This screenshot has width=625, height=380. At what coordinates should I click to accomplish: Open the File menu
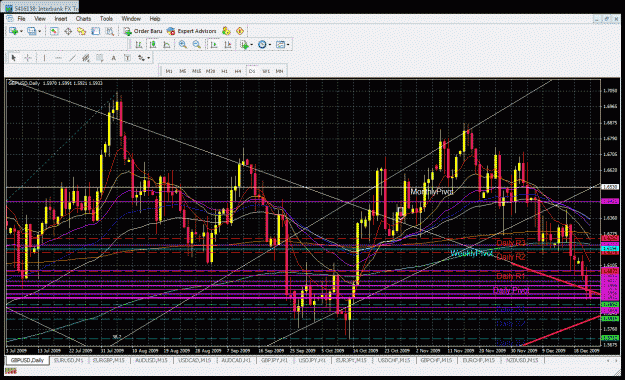22,19
